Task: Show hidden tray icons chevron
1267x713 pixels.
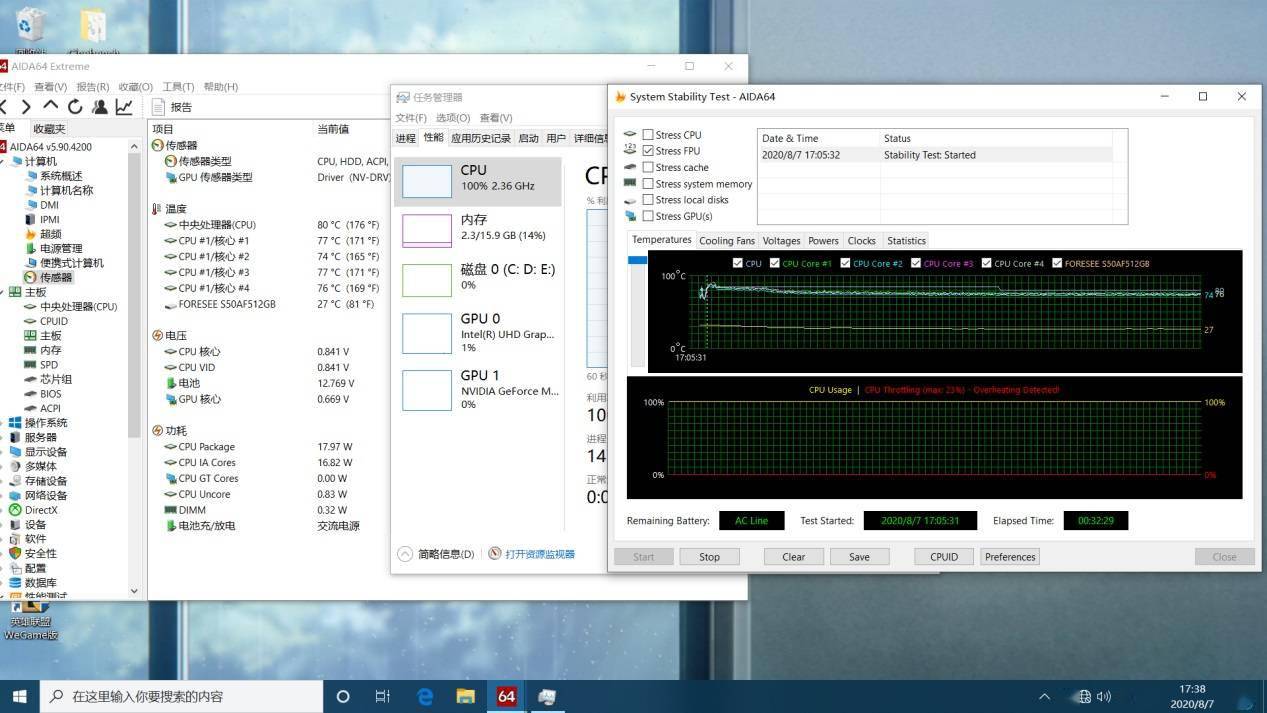Action: click(x=1044, y=697)
